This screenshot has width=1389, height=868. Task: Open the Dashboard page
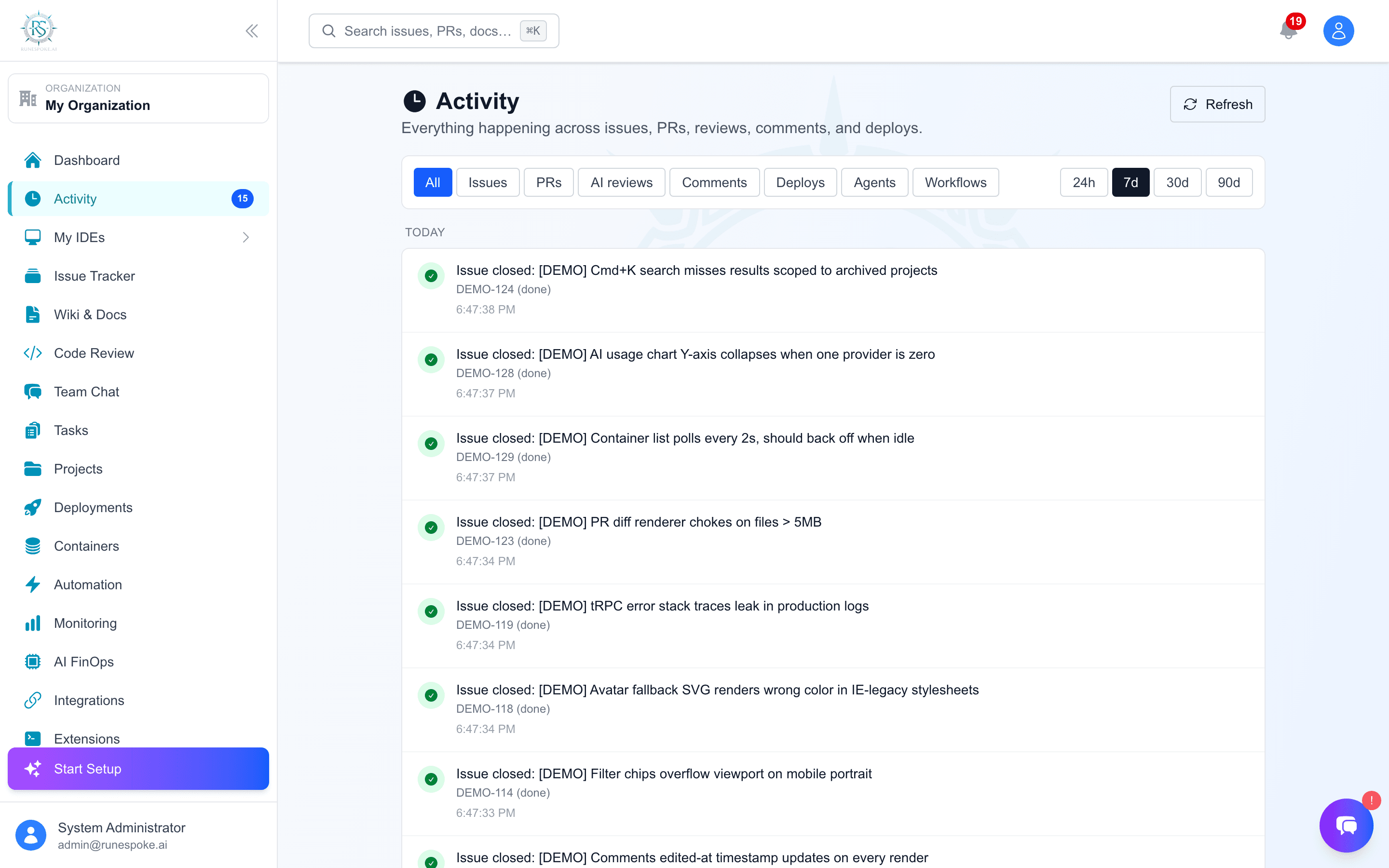click(138, 160)
